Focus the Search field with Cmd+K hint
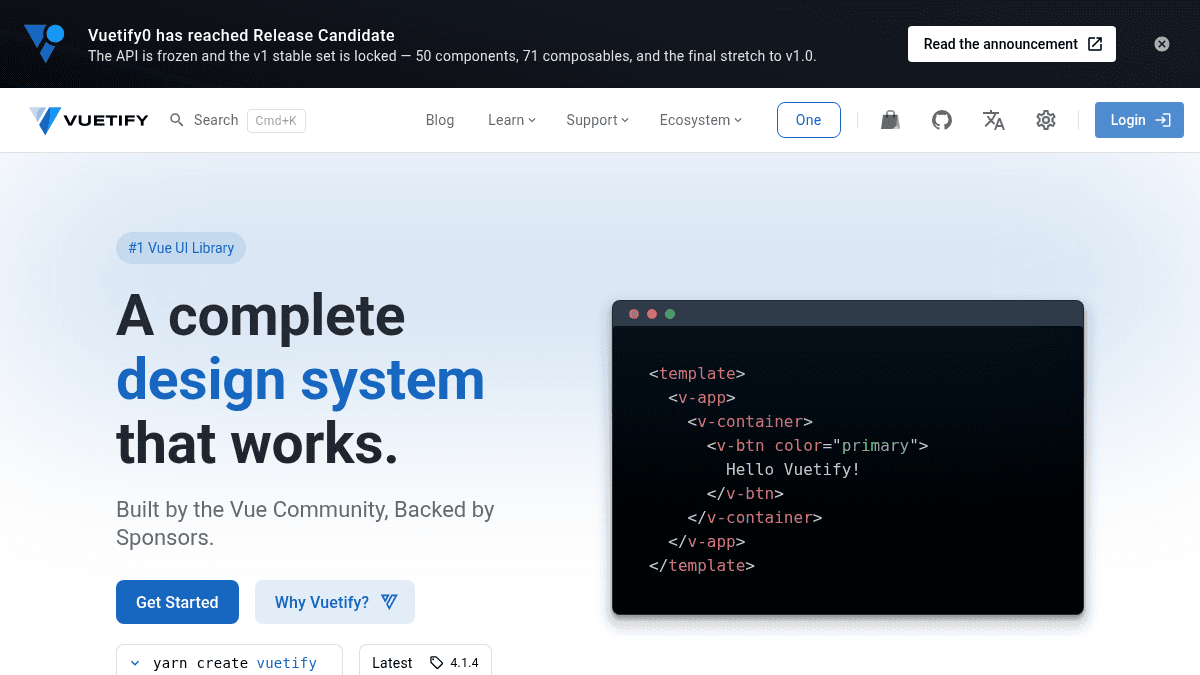1200x675 pixels. [238, 120]
